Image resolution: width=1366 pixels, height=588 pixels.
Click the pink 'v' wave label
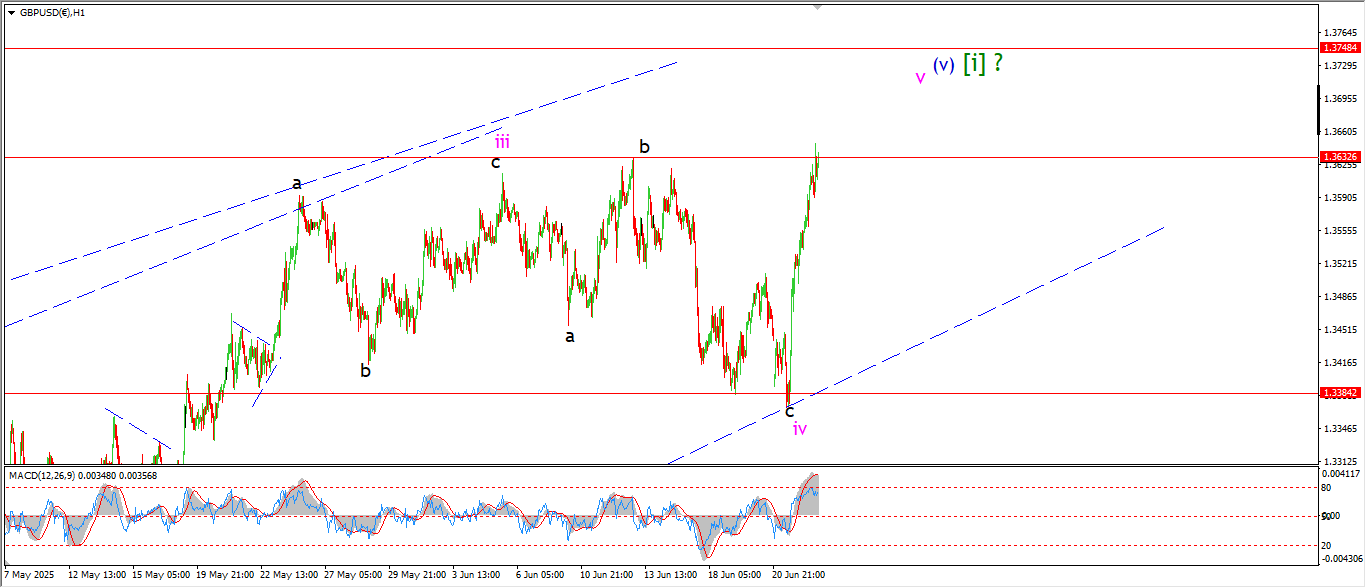pos(920,78)
